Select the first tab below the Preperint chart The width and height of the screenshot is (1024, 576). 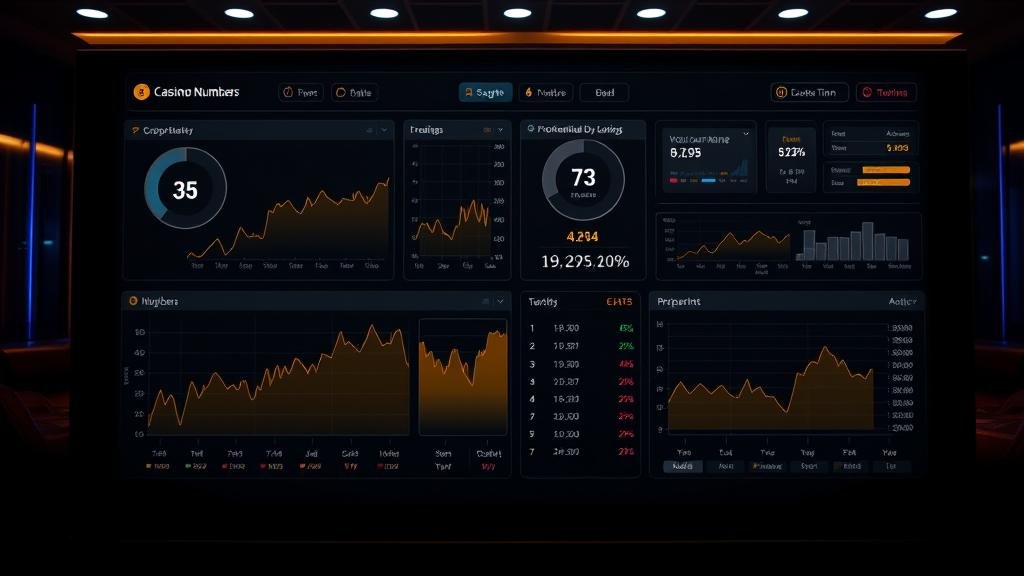pos(683,466)
